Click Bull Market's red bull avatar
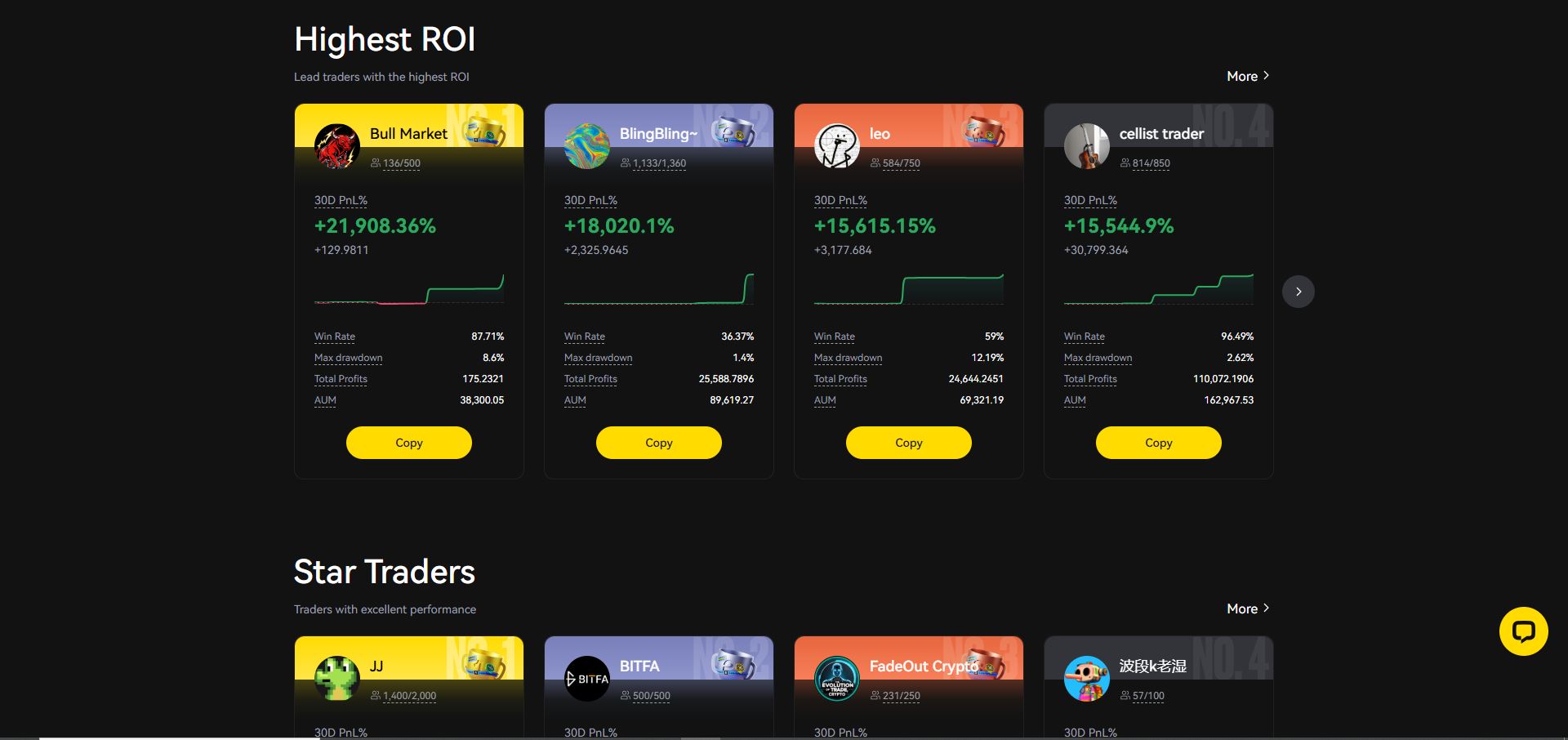The width and height of the screenshot is (1568, 740). (x=336, y=146)
